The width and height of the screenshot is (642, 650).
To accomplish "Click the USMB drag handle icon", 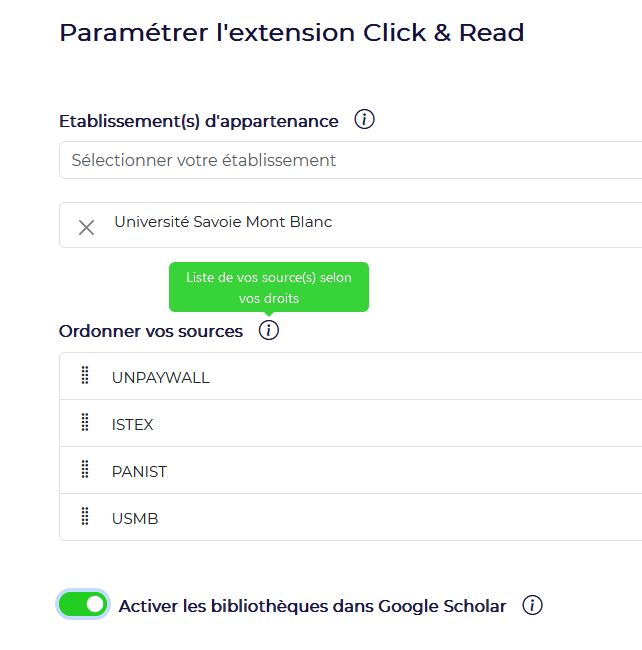I will pos(85,516).
